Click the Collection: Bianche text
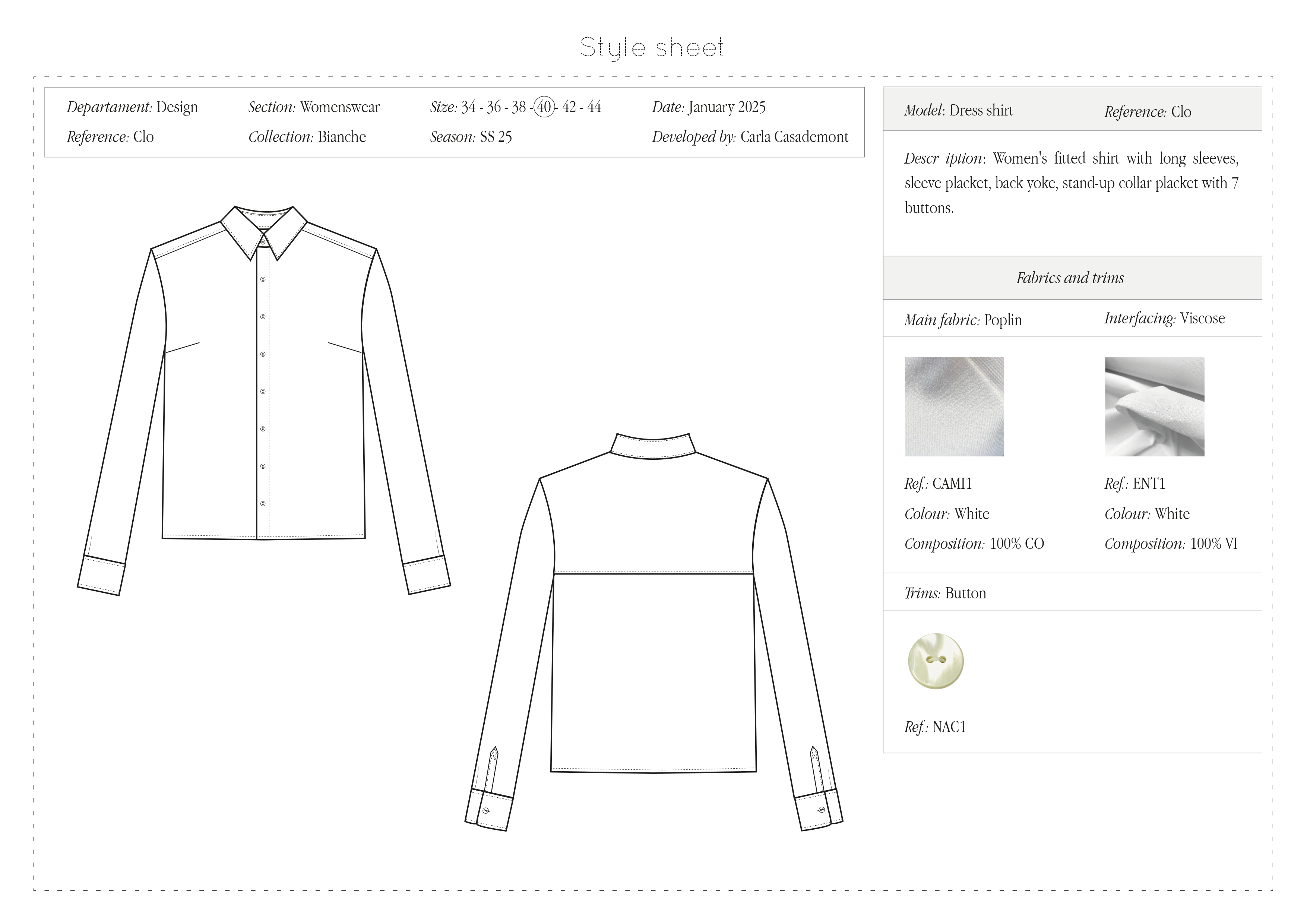This screenshot has width=1307, height=924. pos(307,137)
